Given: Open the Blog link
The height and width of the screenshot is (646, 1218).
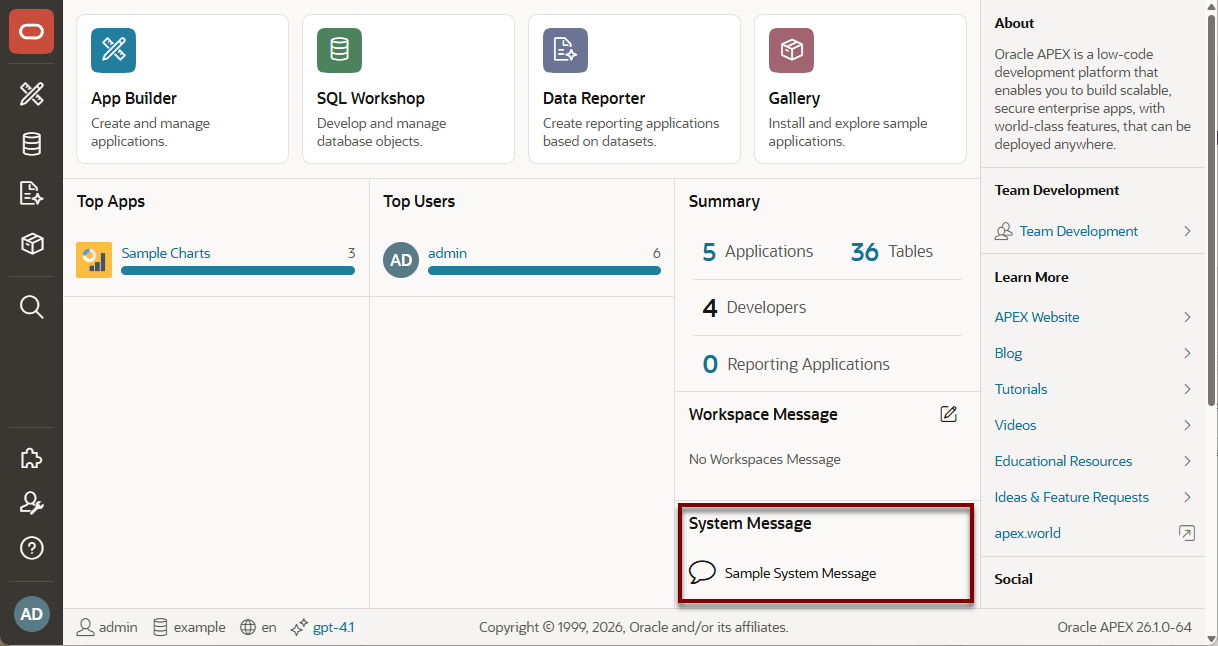Looking at the screenshot, I should pos(1008,353).
